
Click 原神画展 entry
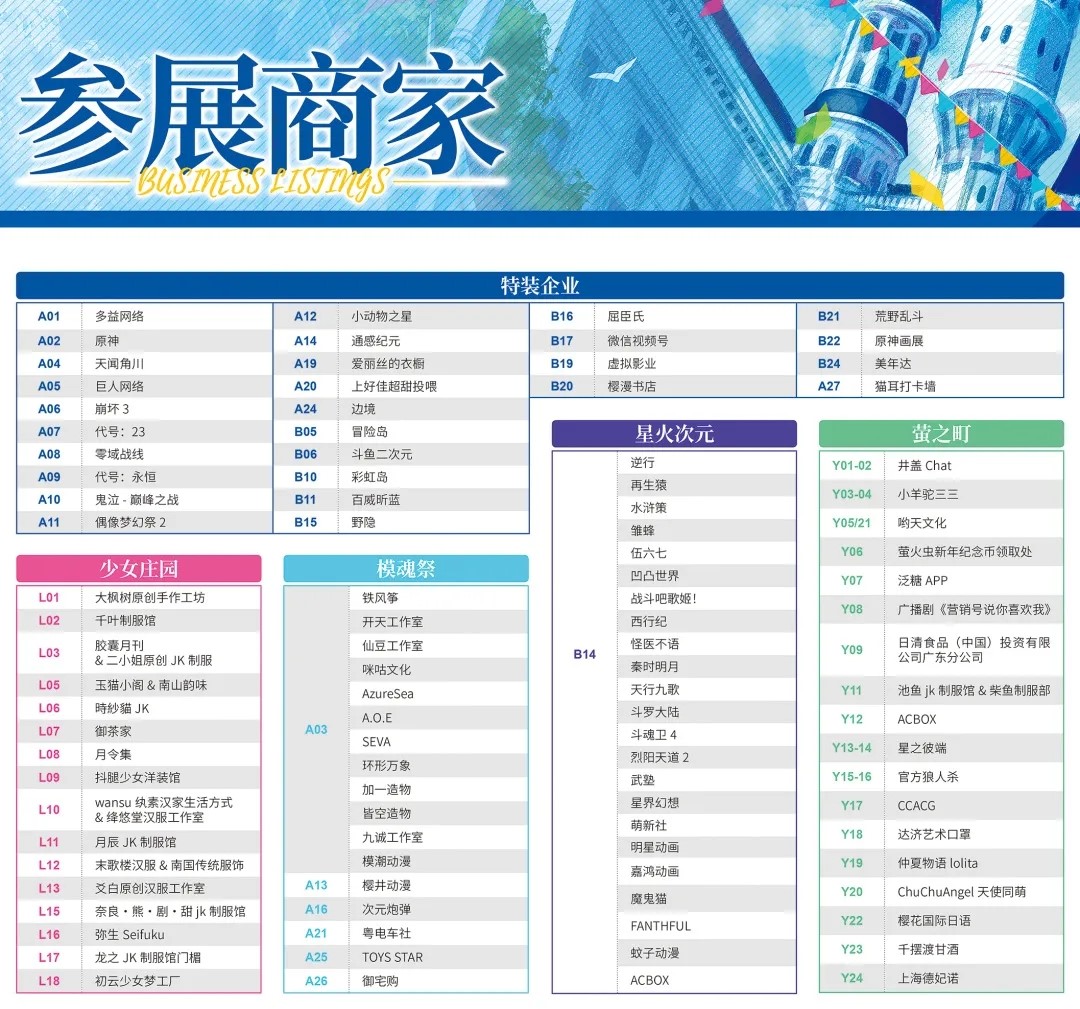coord(899,341)
